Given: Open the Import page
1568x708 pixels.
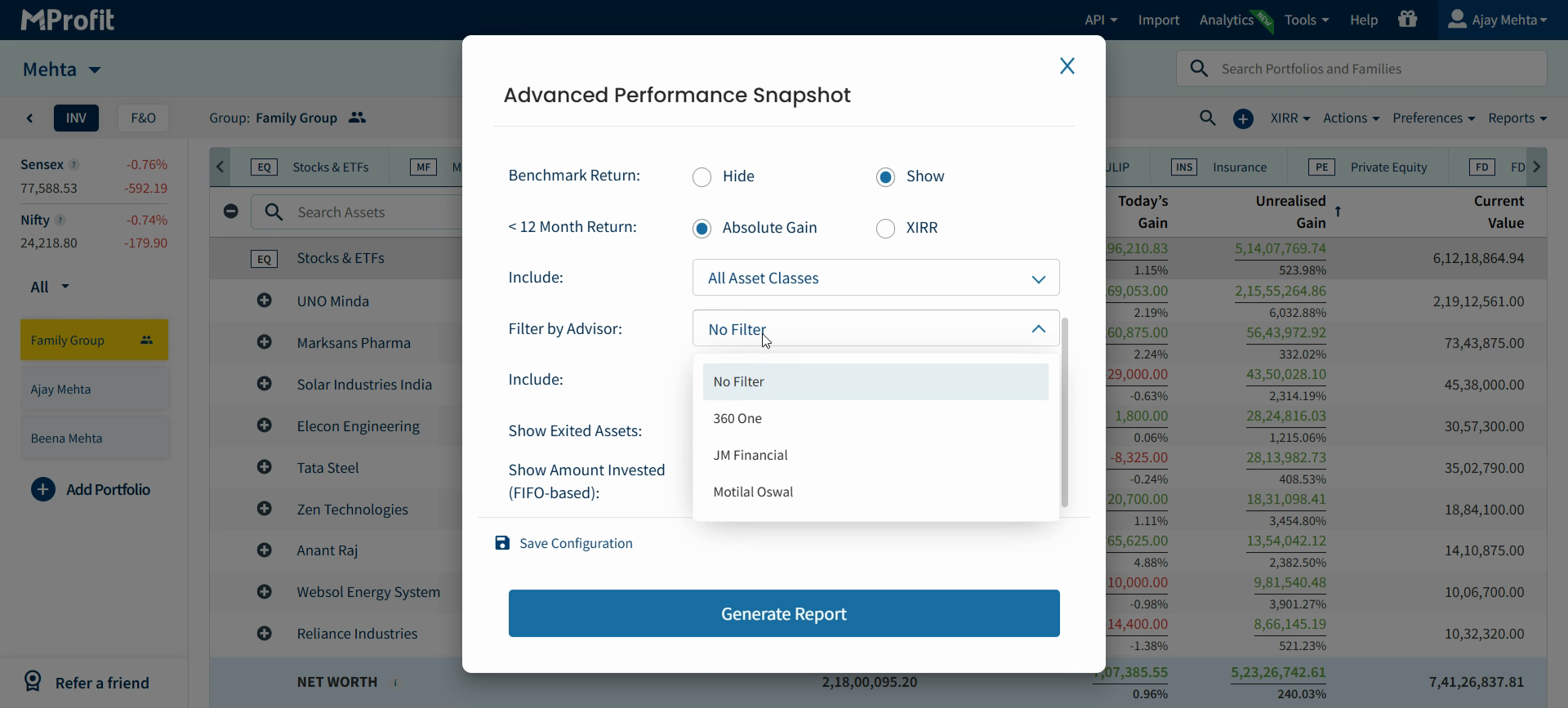Looking at the screenshot, I should [x=1159, y=20].
